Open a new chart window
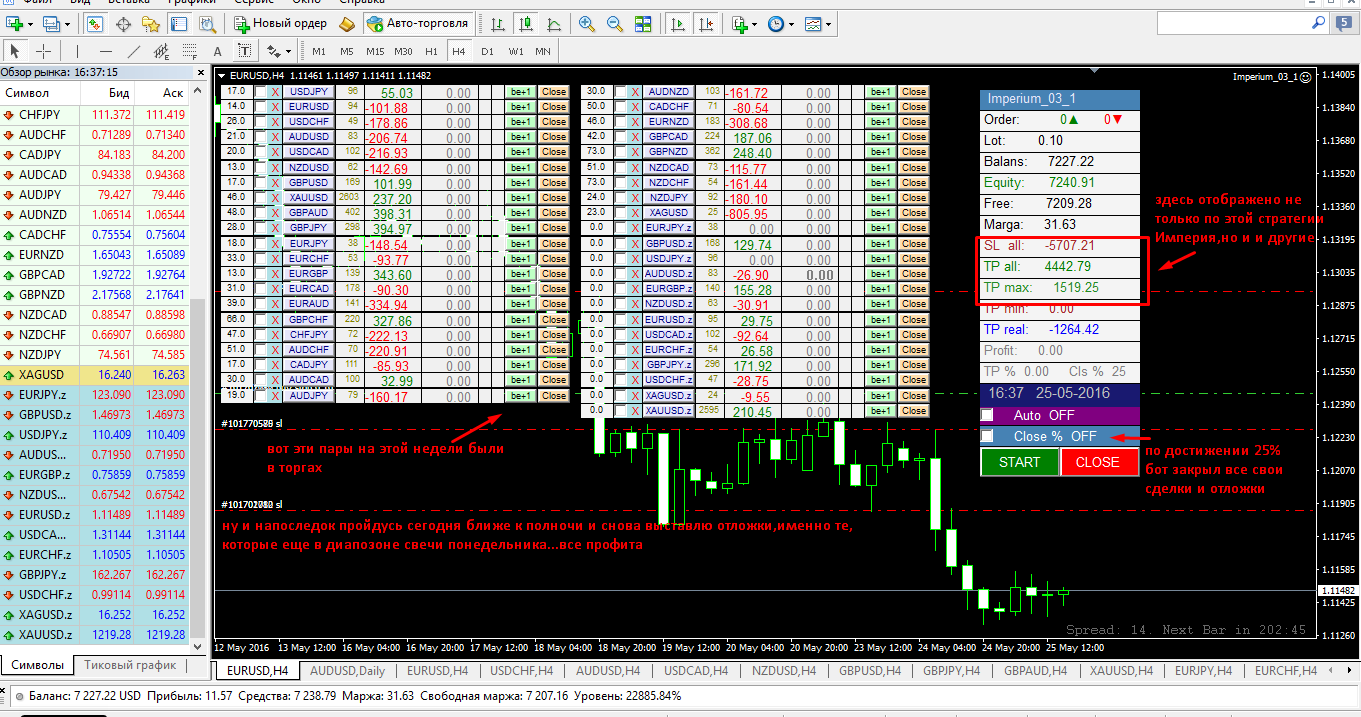 pyautogui.click(x=14, y=22)
